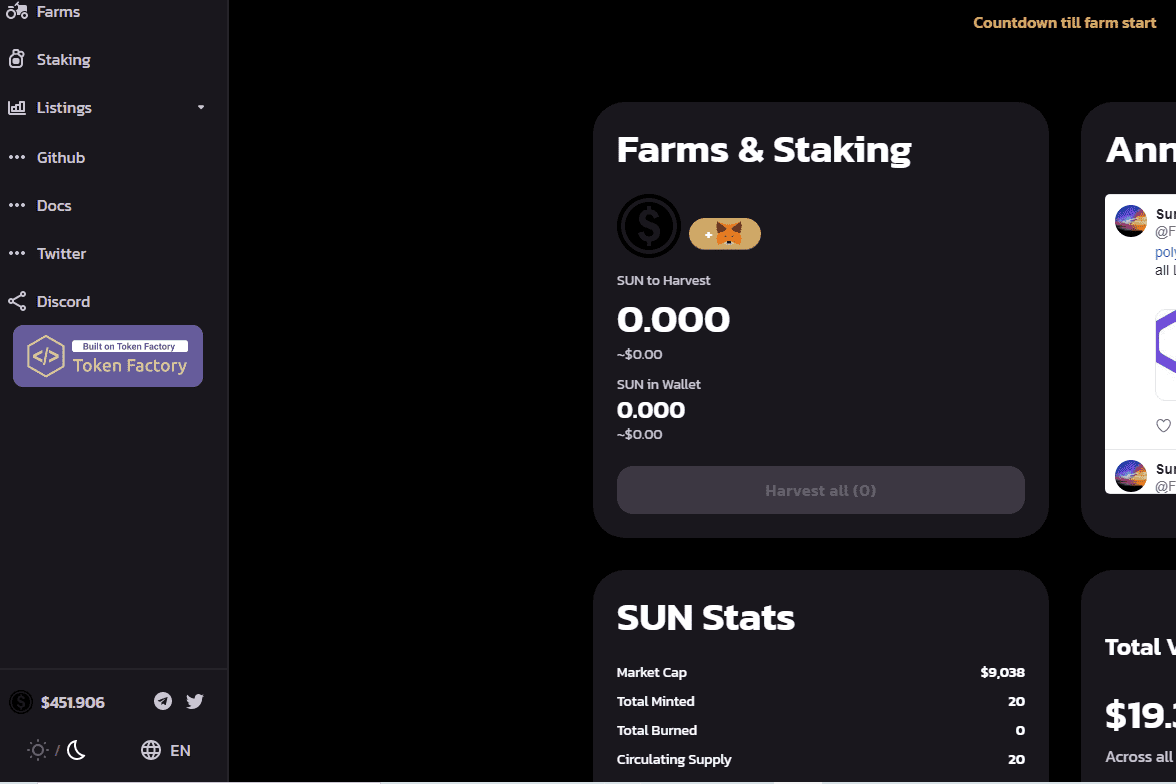Open Telegram via the paper plane icon
The height and width of the screenshot is (784, 1176).
point(162,701)
